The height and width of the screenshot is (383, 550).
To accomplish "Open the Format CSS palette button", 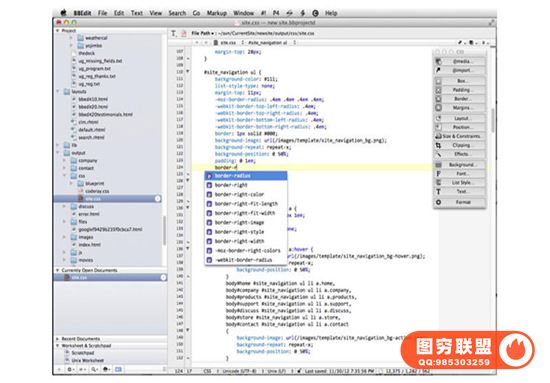I will point(460,202).
